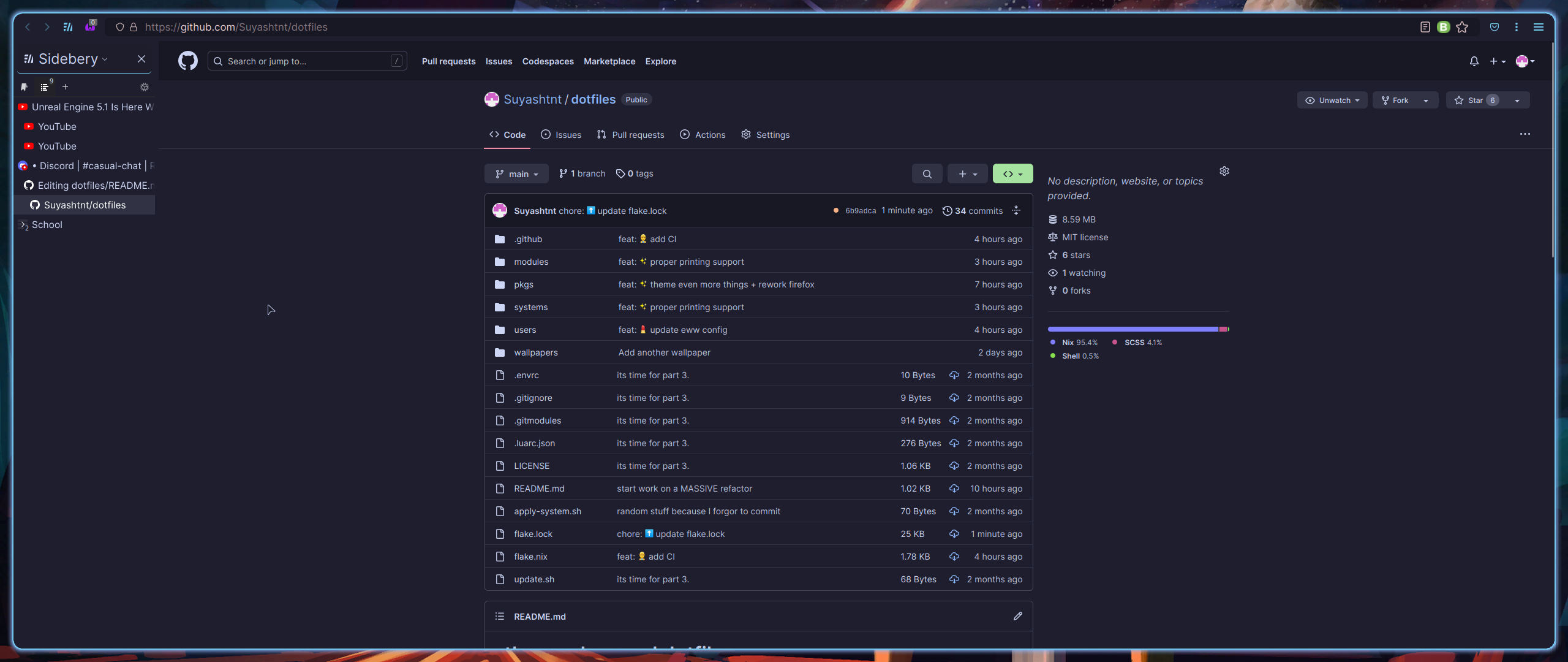
Task: Open the Unwatch dropdown
Action: (x=1332, y=100)
